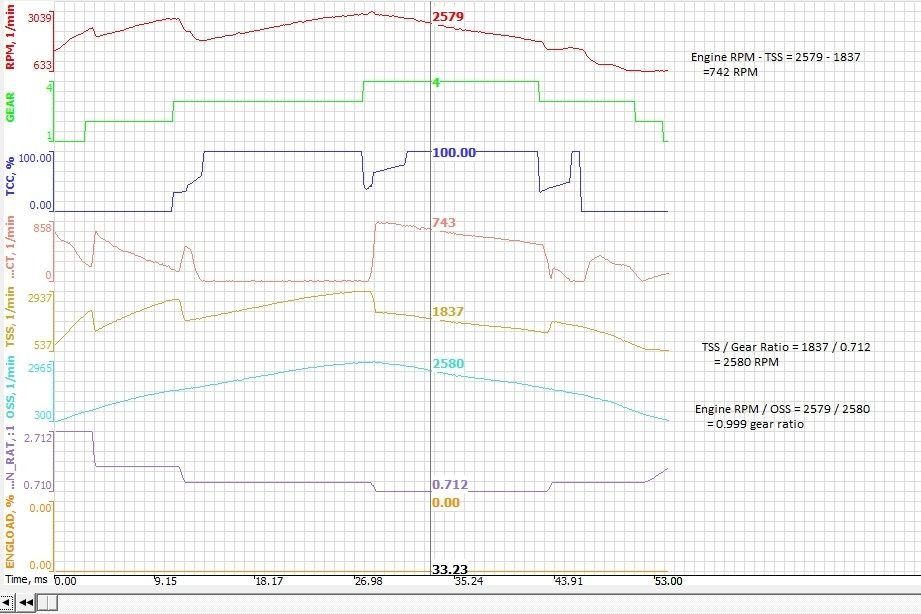Select the TCC, % channel label
The height and width of the screenshot is (614, 921).
click(10, 178)
